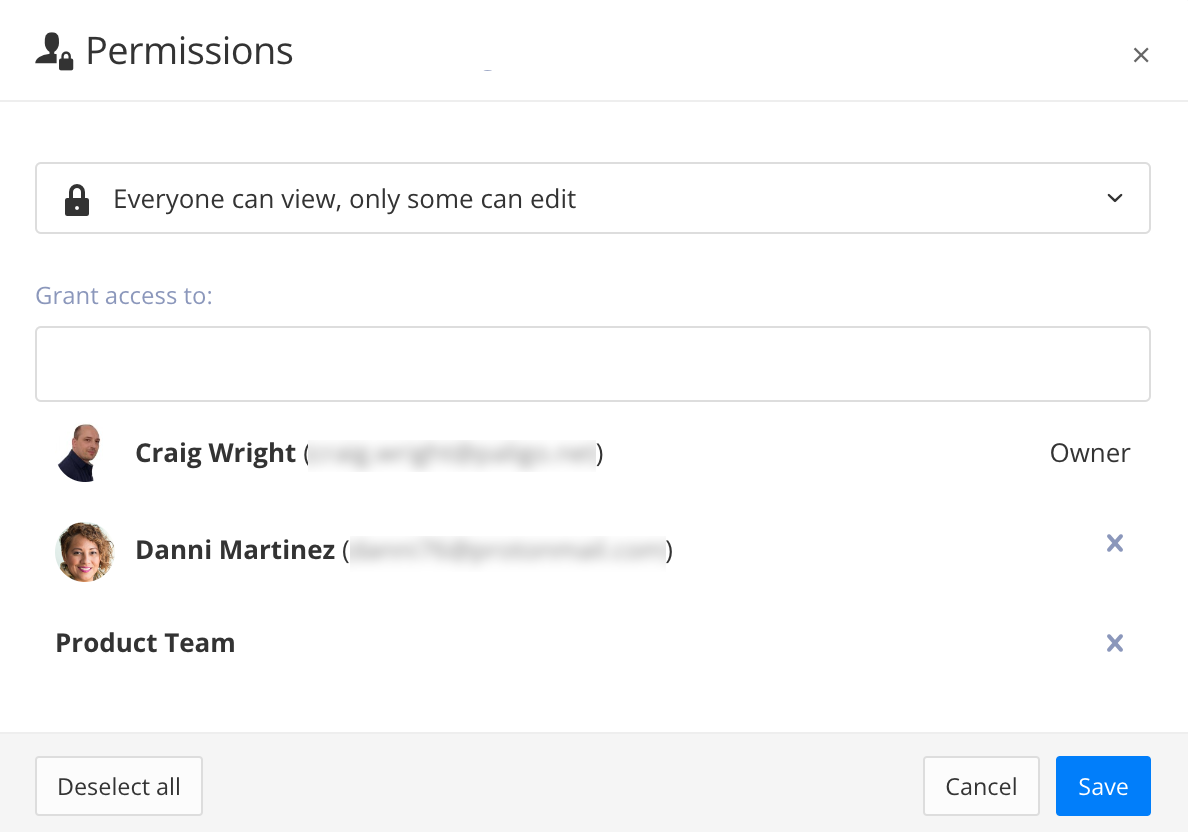The height and width of the screenshot is (832, 1188).
Task: Save the permission changes
Action: 1103,786
